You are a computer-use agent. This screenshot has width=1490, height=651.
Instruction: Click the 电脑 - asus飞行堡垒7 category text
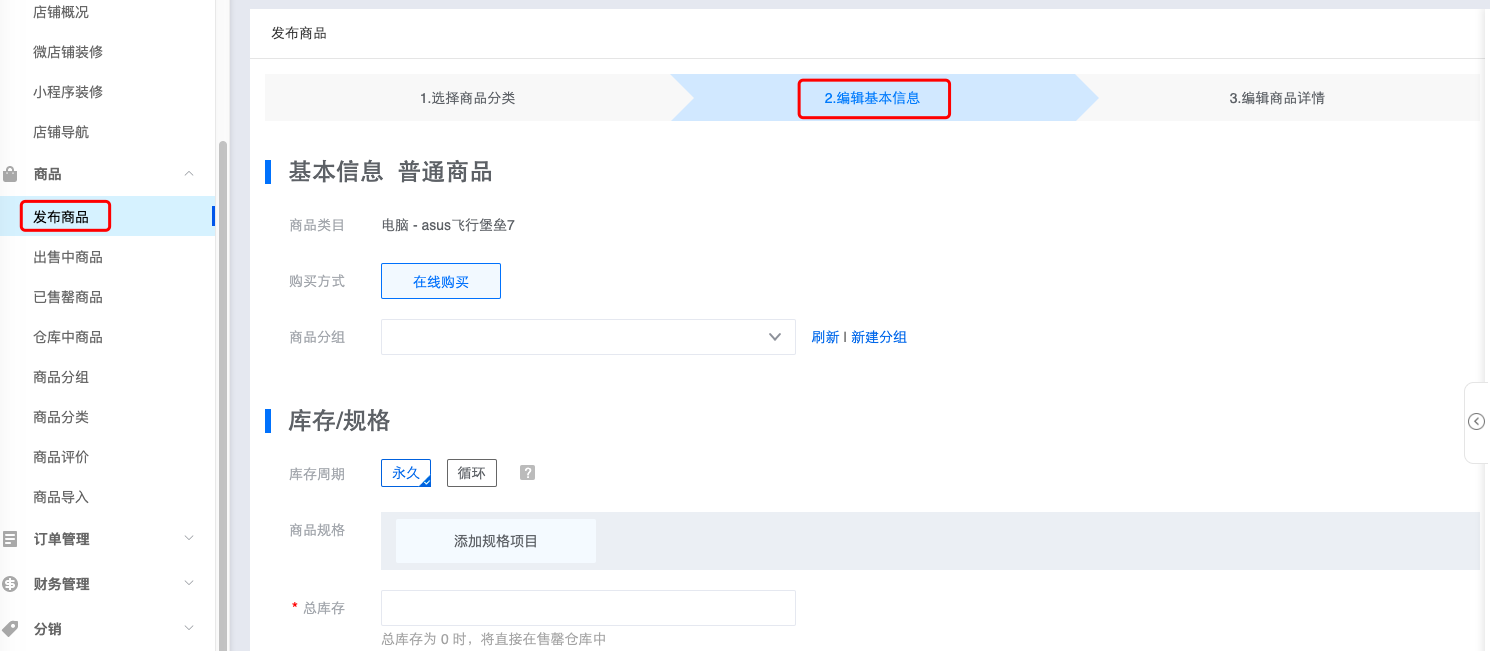tap(448, 226)
